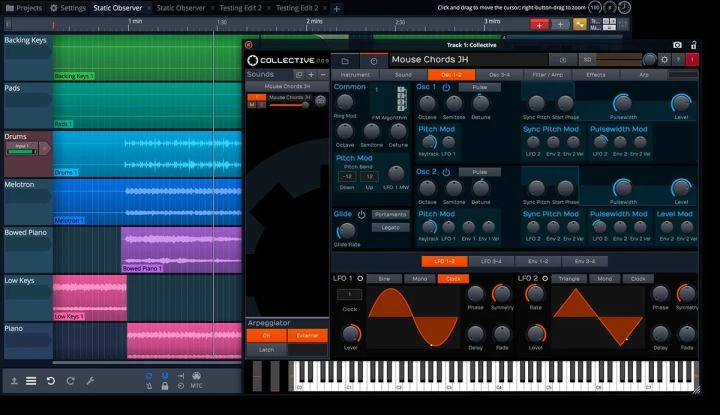Switch to Env 1-2 modulation tab
Image resolution: width=720 pixels, height=415 pixels.
538,261
